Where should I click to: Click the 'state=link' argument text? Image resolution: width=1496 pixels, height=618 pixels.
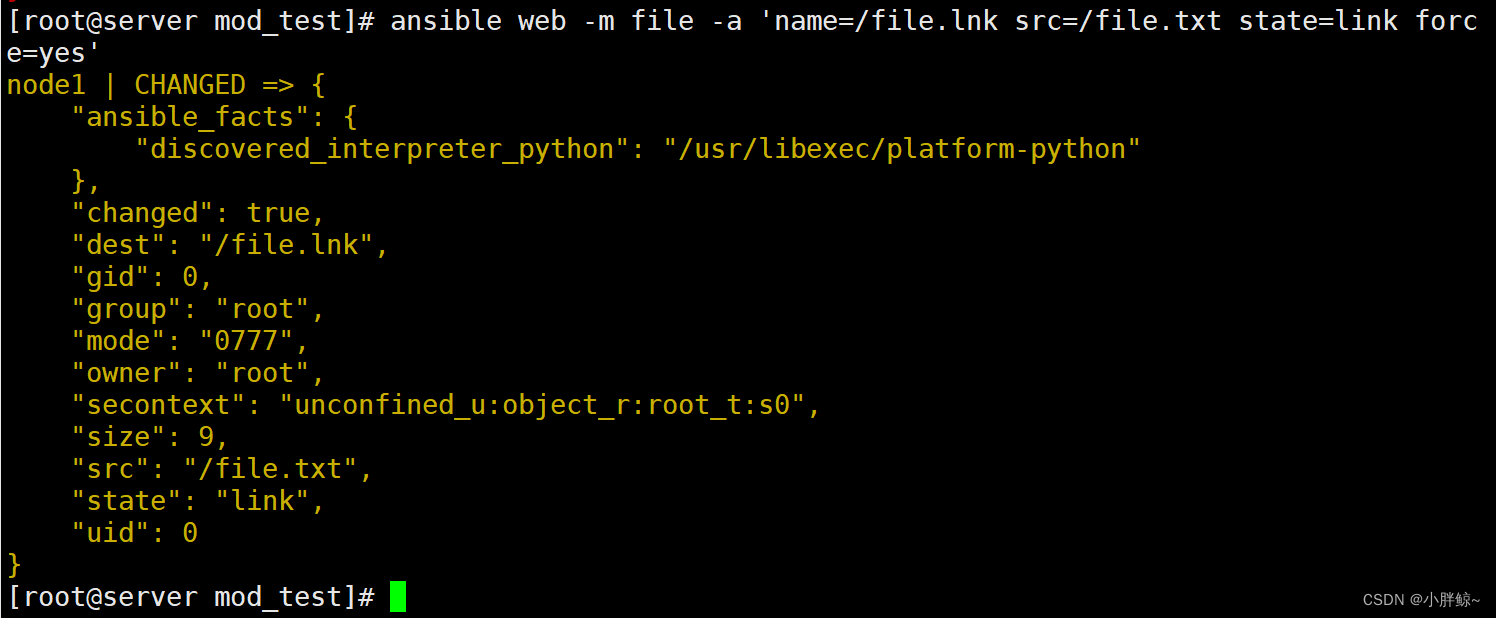pos(1318,21)
